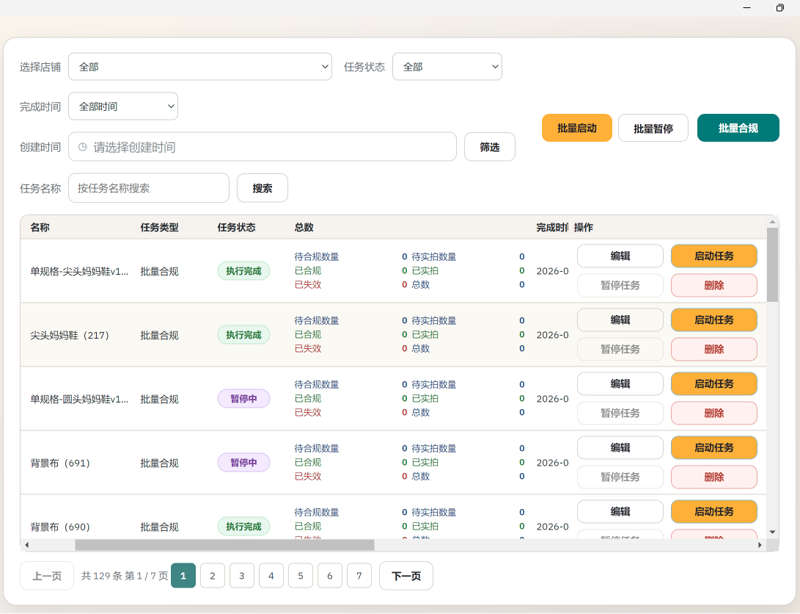Click the 共 129 条 第 1 / 7 页 text
Image resolution: width=800 pixels, height=614 pixels.
tap(124, 576)
